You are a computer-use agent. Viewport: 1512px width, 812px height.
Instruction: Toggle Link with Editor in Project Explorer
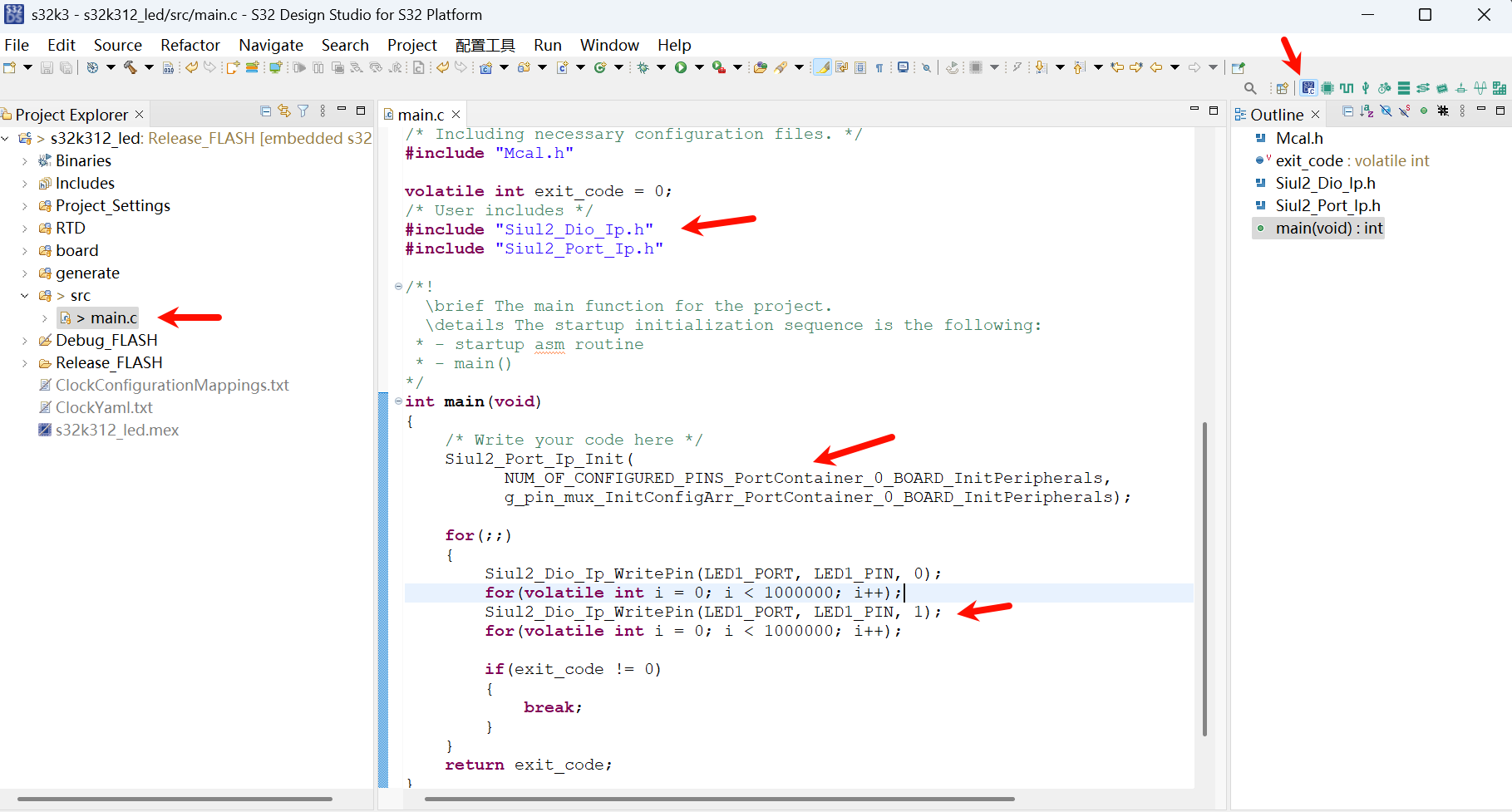(284, 111)
